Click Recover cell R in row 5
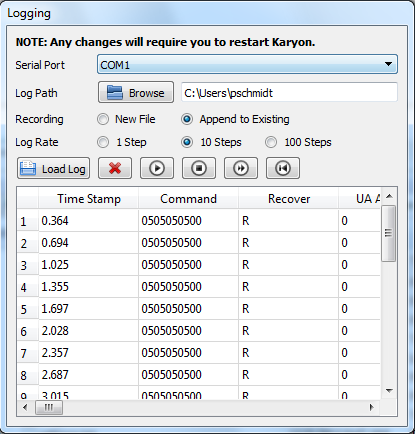The height and width of the screenshot is (434, 415). tap(289, 309)
